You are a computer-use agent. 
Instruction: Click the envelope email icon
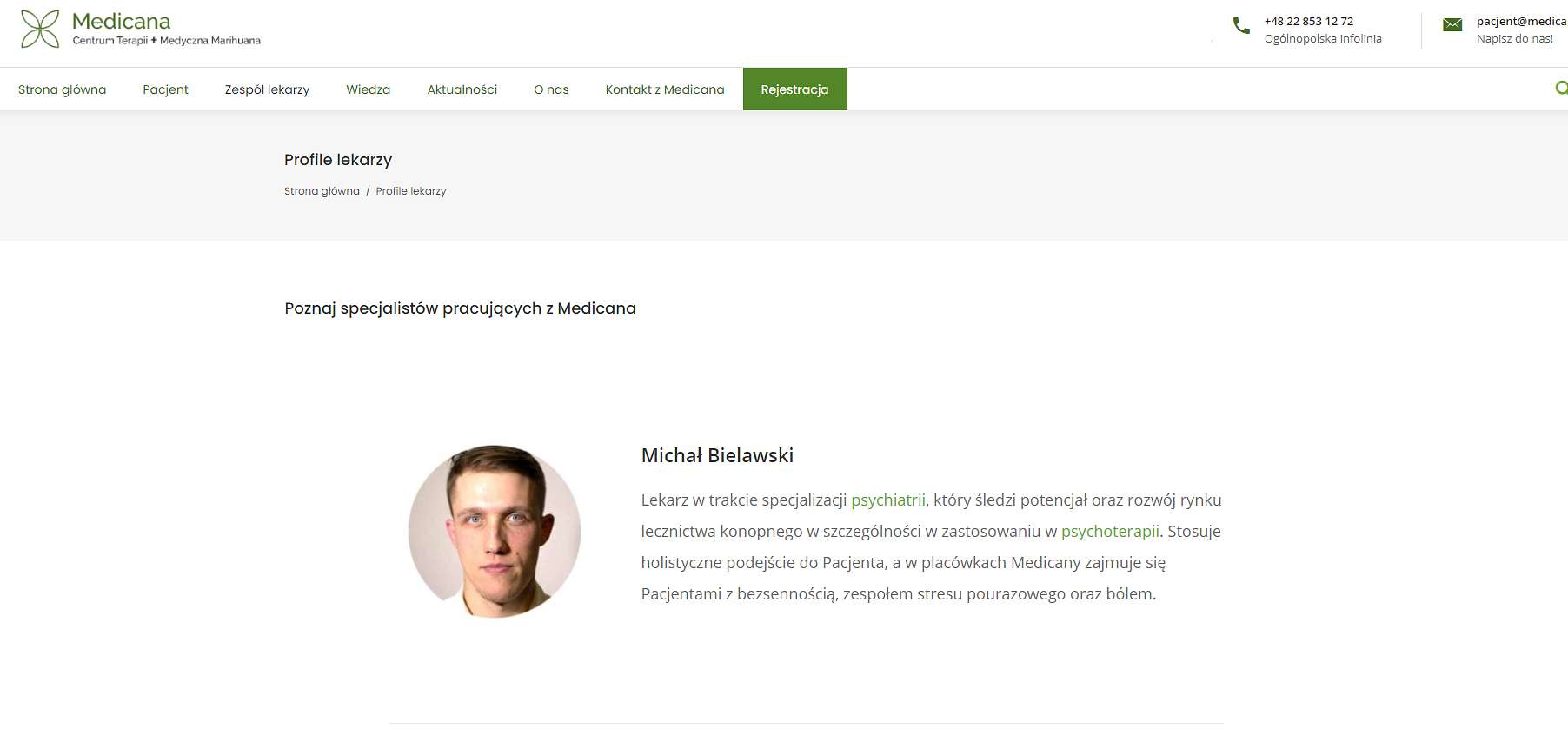pyautogui.click(x=1452, y=24)
